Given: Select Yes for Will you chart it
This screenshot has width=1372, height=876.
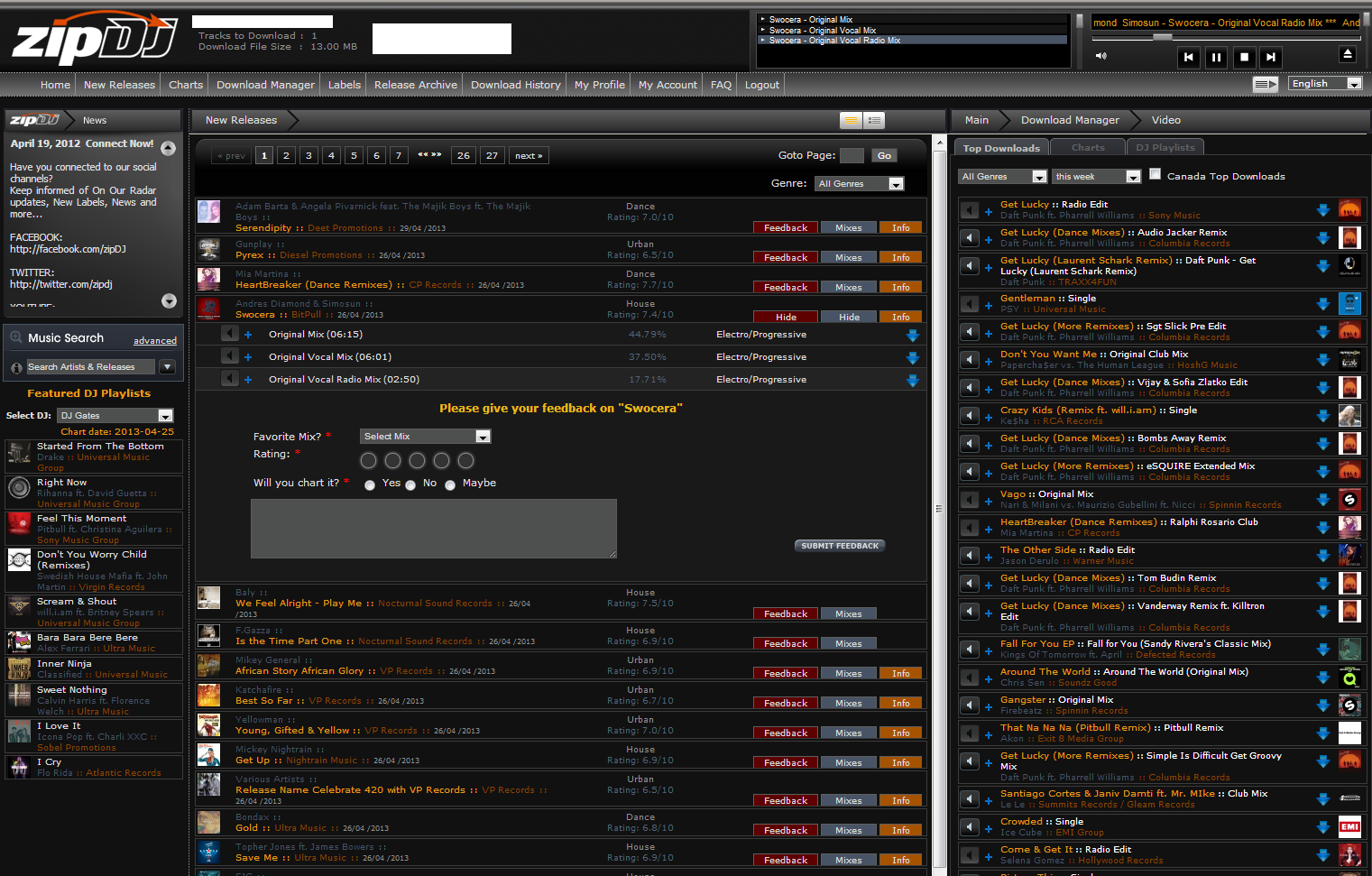Looking at the screenshot, I should (x=370, y=485).
